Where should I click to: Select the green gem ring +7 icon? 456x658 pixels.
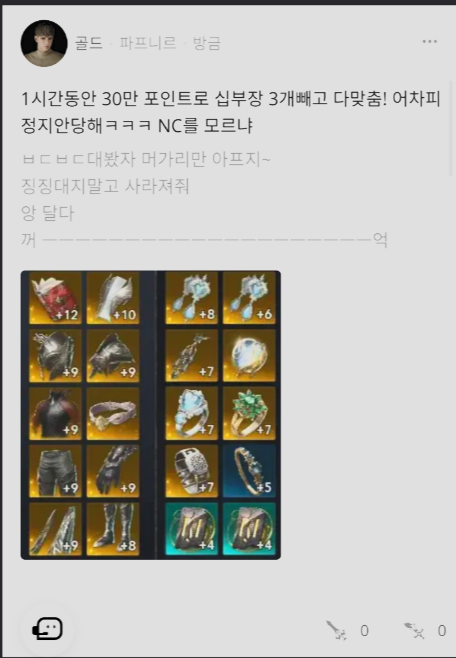tap(249, 413)
